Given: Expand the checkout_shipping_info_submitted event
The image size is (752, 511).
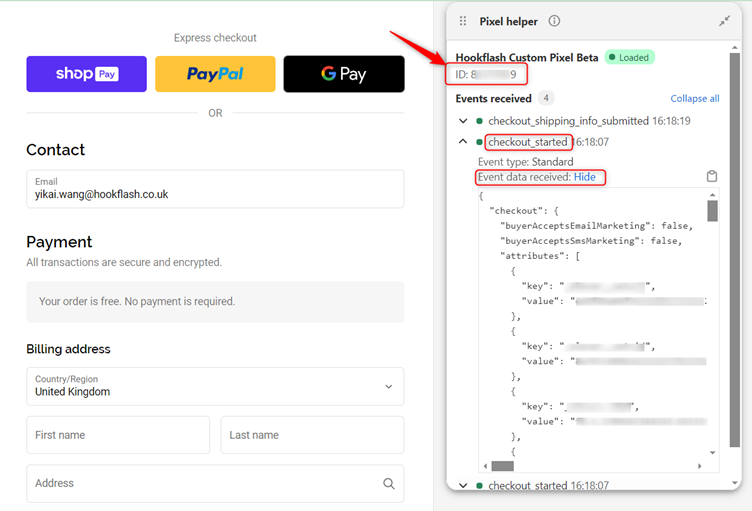Looking at the screenshot, I should [x=463, y=121].
